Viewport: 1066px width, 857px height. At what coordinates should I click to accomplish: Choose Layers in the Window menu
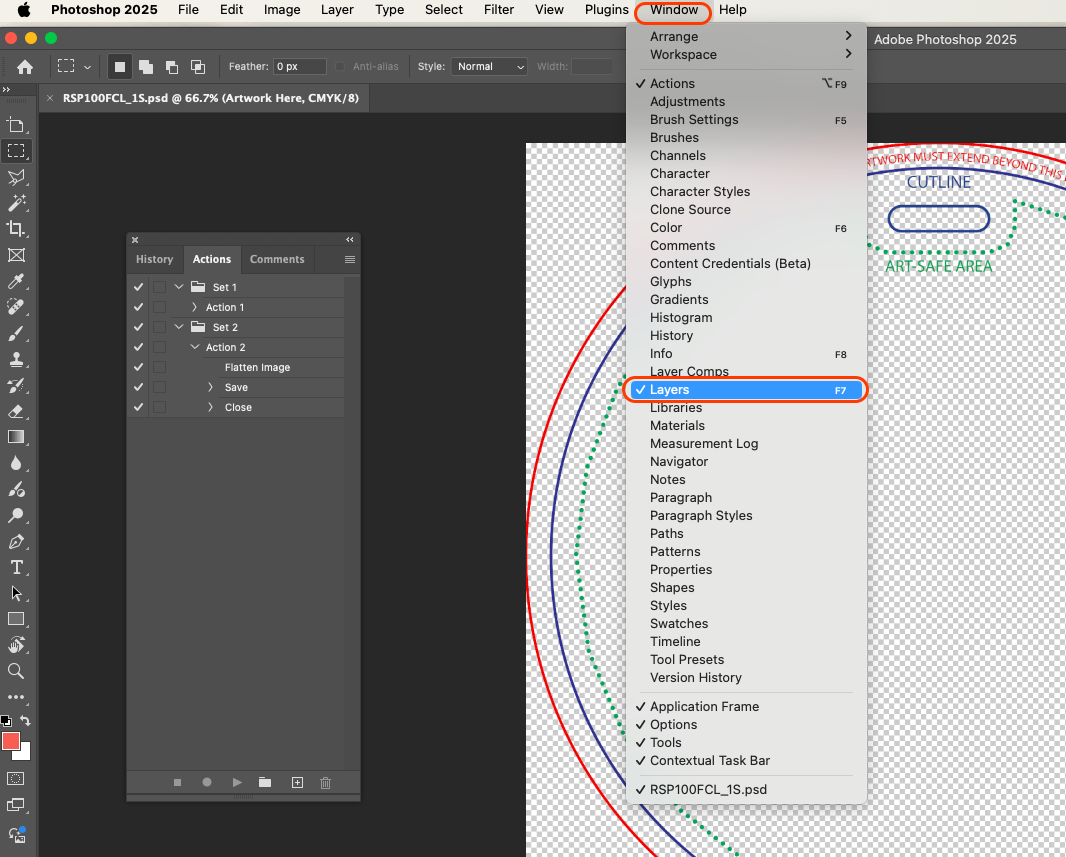[x=746, y=389]
